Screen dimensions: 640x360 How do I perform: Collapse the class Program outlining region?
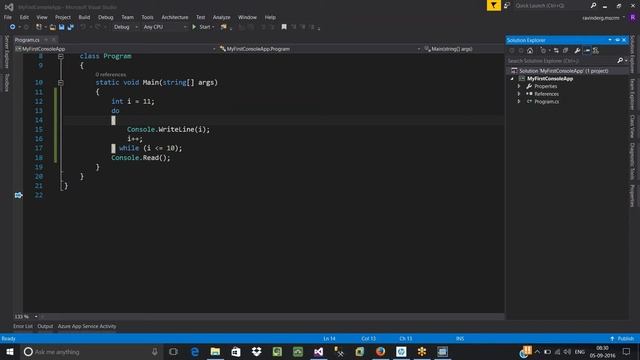point(61,56)
